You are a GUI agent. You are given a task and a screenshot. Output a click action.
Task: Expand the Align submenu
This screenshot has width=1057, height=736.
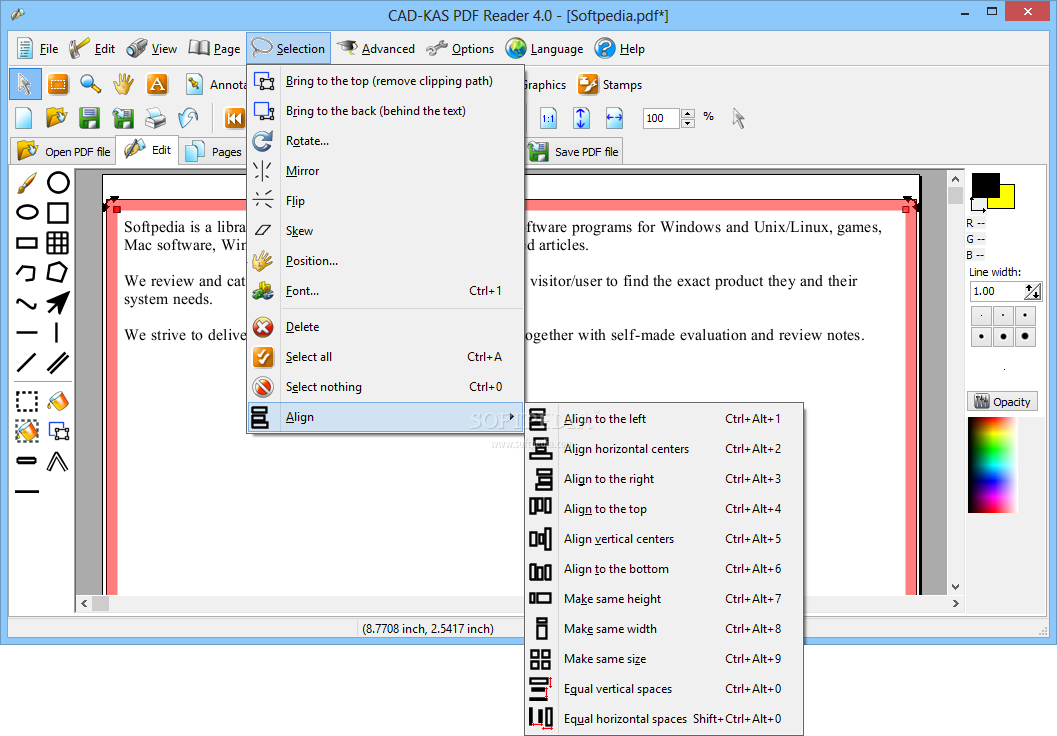pos(386,417)
